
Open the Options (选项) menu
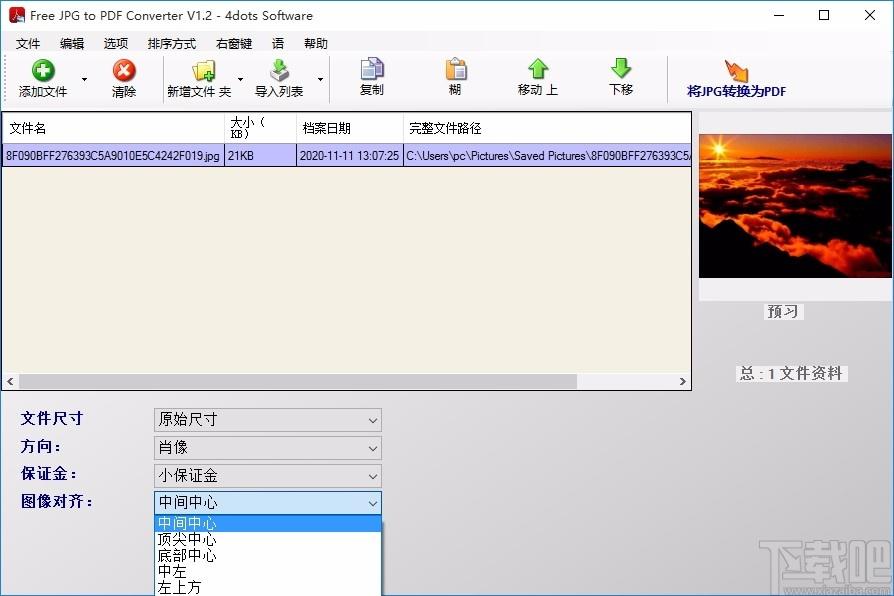(116, 44)
